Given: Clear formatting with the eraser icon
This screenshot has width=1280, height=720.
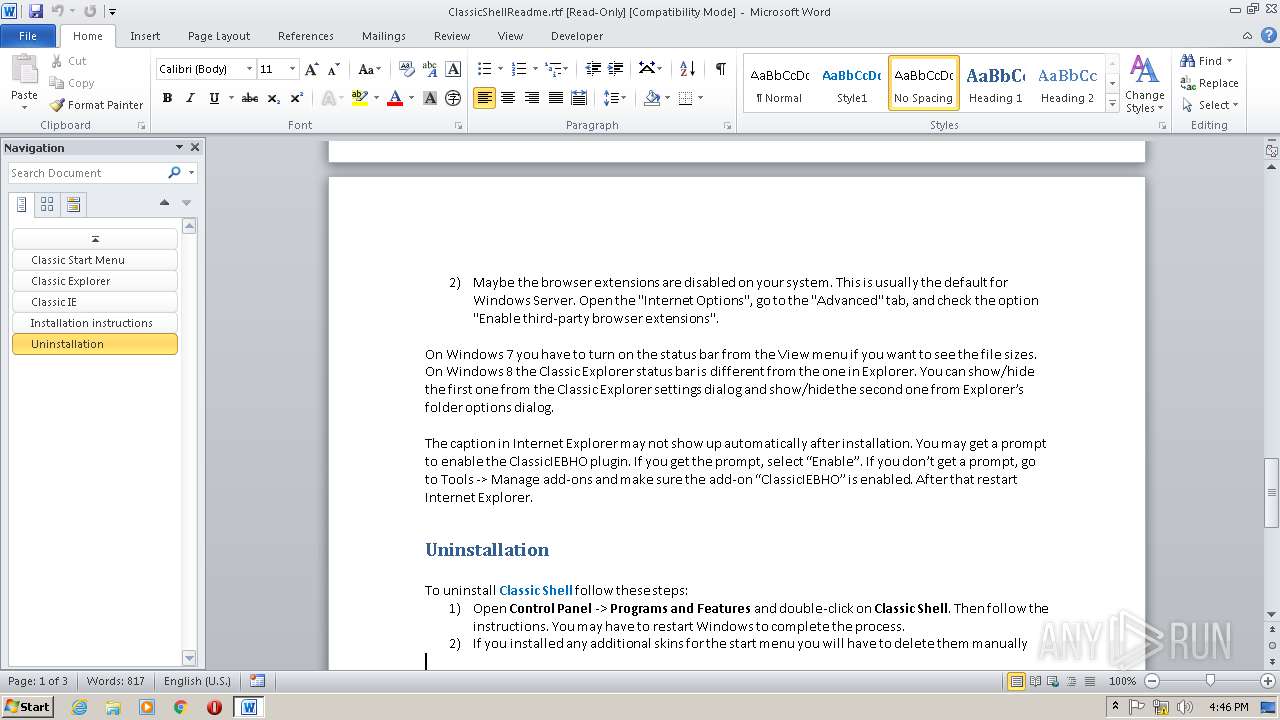Looking at the screenshot, I should point(407,69).
